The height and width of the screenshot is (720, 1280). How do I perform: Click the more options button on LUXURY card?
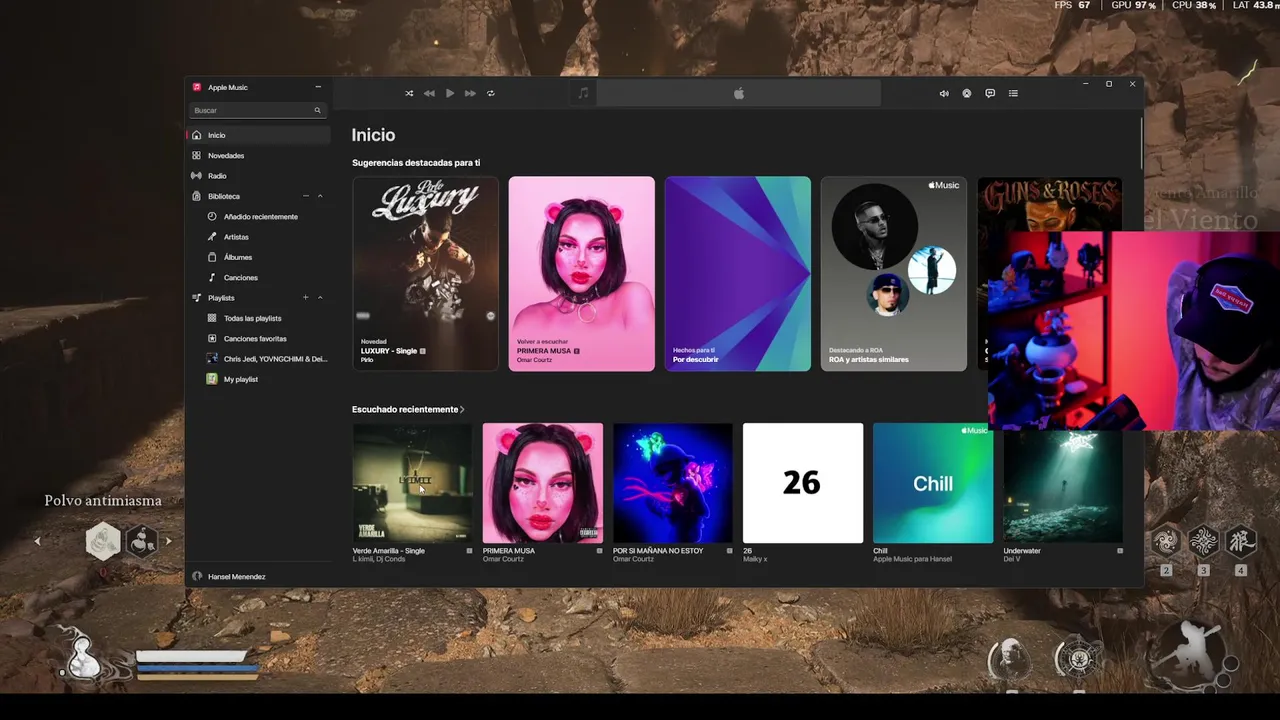click(x=490, y=316)
